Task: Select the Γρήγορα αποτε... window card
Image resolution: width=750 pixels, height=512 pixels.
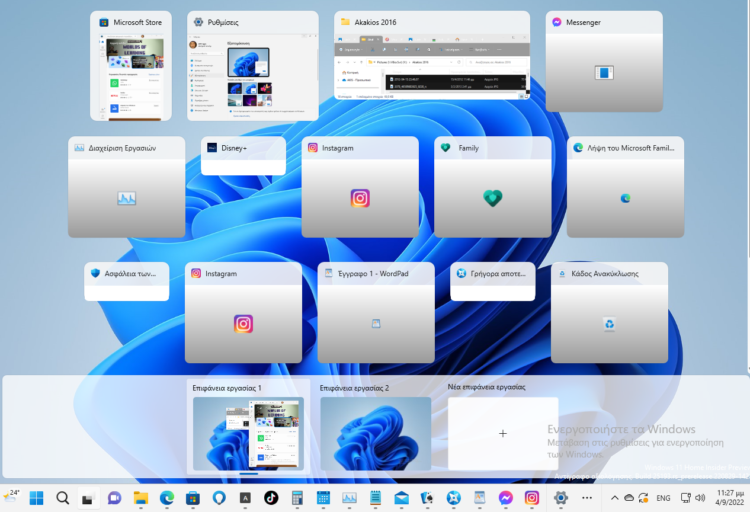Action: click(493, 281)
